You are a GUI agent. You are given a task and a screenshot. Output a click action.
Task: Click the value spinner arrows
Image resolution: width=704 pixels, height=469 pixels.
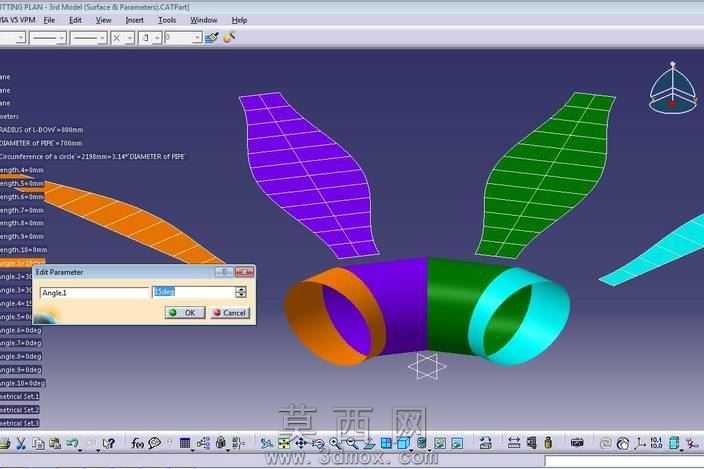241,293
